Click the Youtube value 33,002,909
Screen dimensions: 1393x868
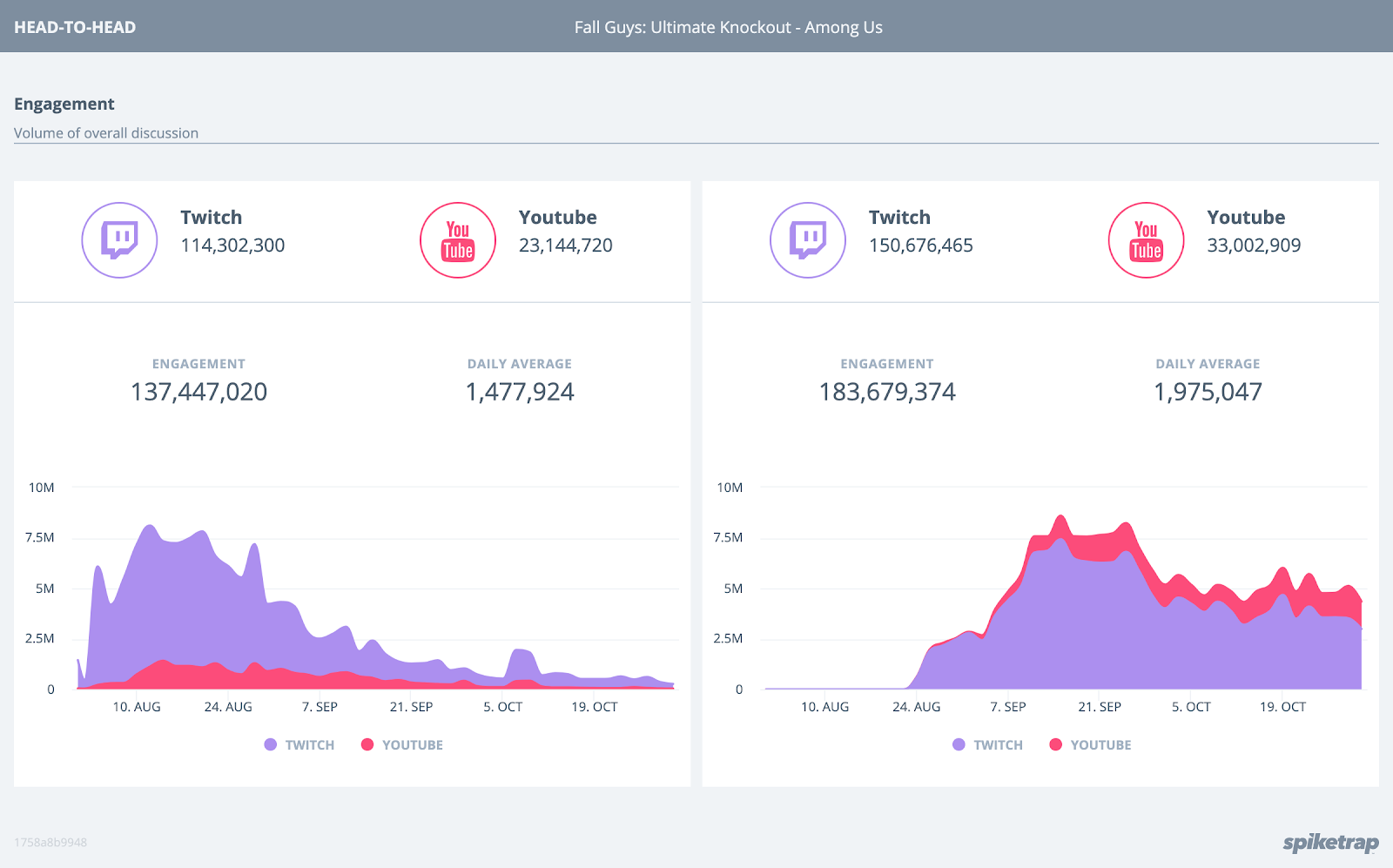[1254, 246]
